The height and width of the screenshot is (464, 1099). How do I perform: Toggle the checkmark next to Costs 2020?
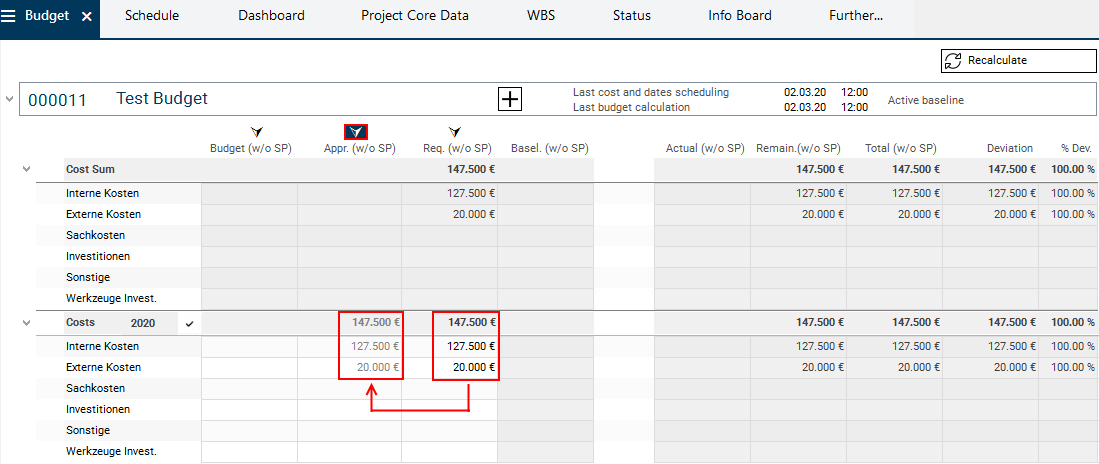pos(189,323)
